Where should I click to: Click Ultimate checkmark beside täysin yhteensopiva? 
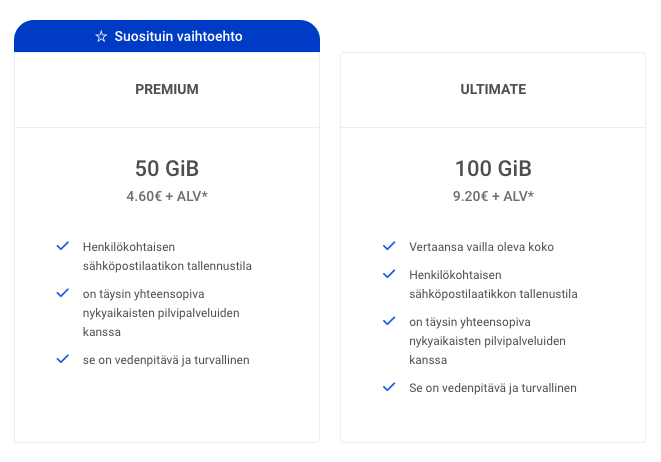388,322
